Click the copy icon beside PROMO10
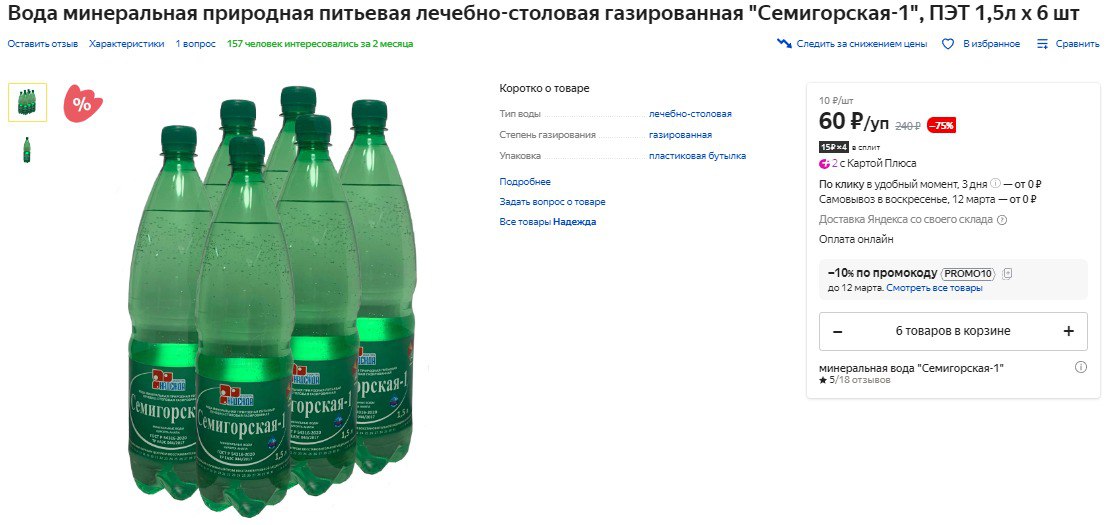The width and height of the screenshot is (1110, 525). (1007, 274)
